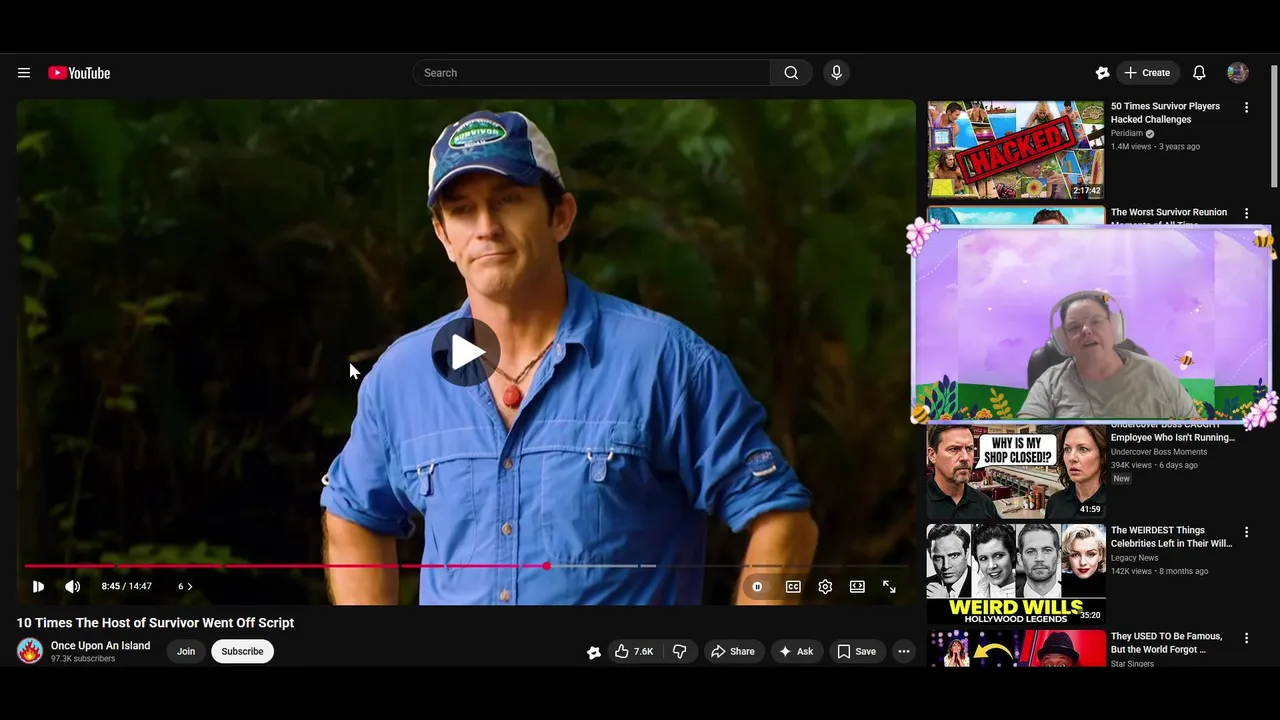Open the Legacy News channel link
Viewport: 1280px width, 720px height.
1135,558
